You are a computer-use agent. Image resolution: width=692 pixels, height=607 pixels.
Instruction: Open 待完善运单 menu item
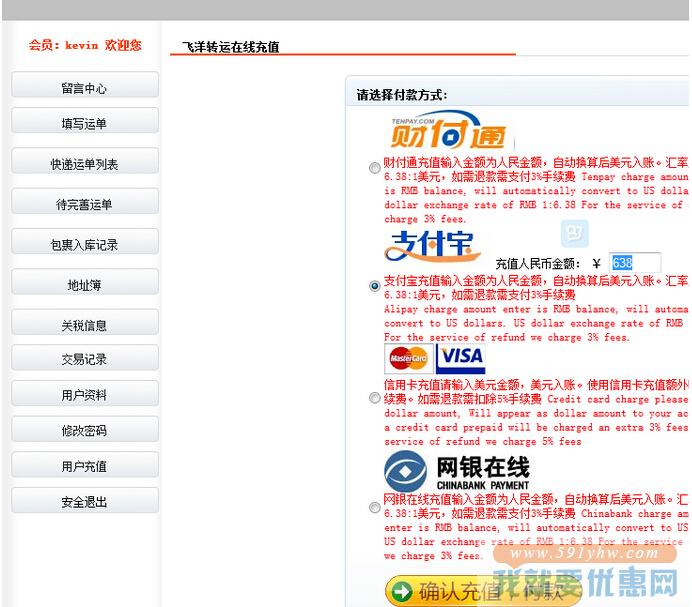85,201
